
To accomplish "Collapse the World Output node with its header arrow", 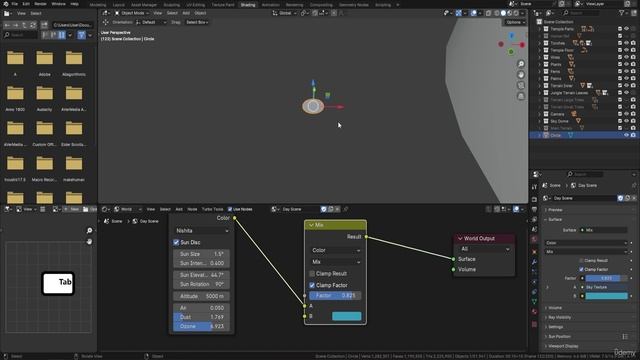I will (x=460, y=238).
